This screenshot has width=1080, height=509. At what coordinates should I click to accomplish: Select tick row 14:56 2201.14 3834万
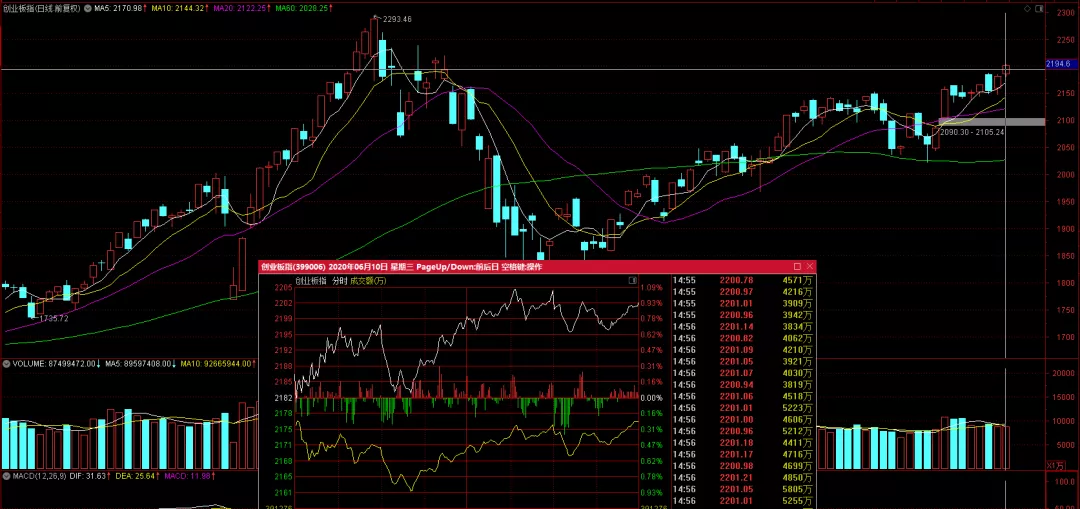(x=743, y=326)
